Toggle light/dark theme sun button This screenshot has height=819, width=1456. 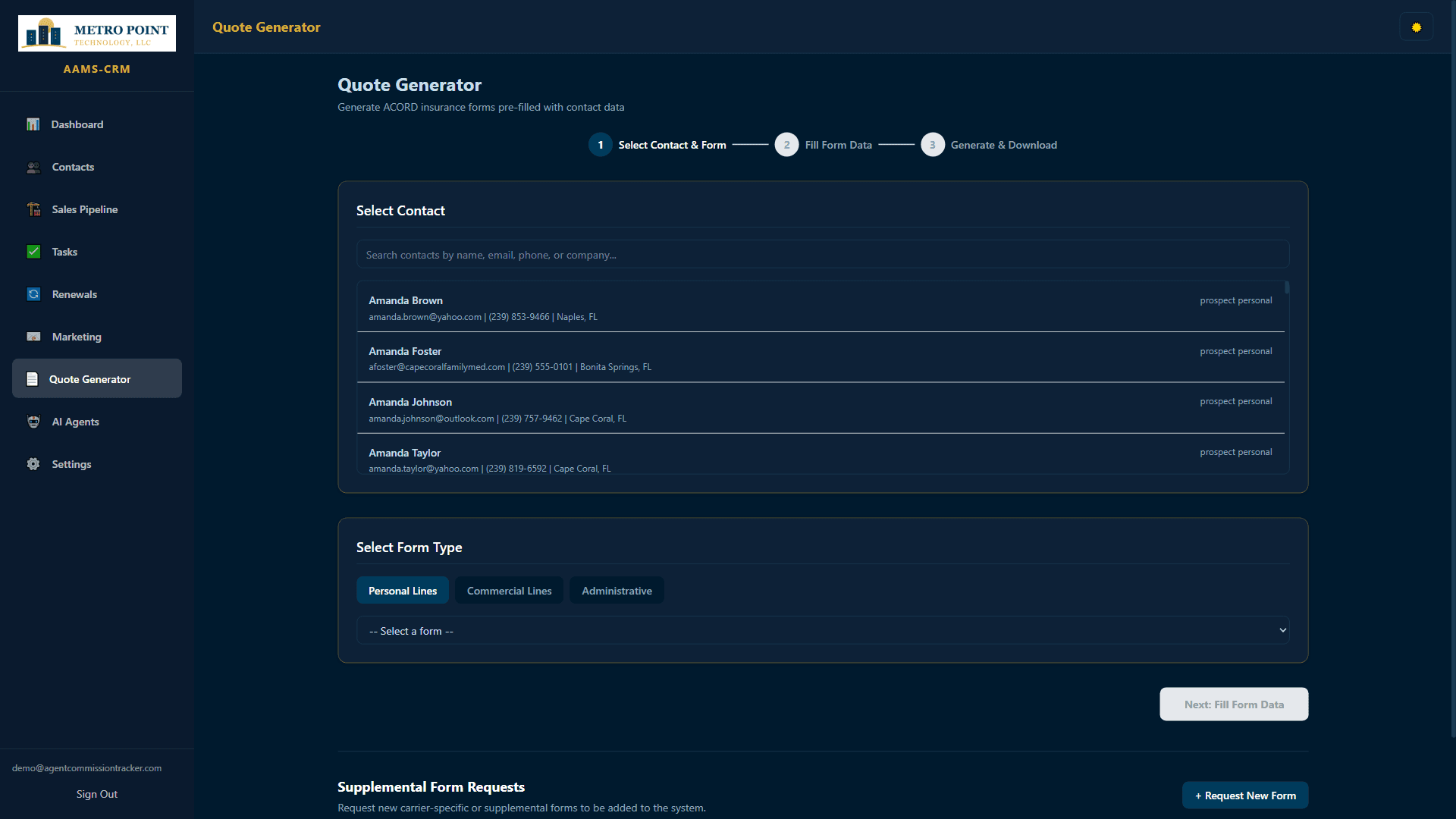(1416, 27)
